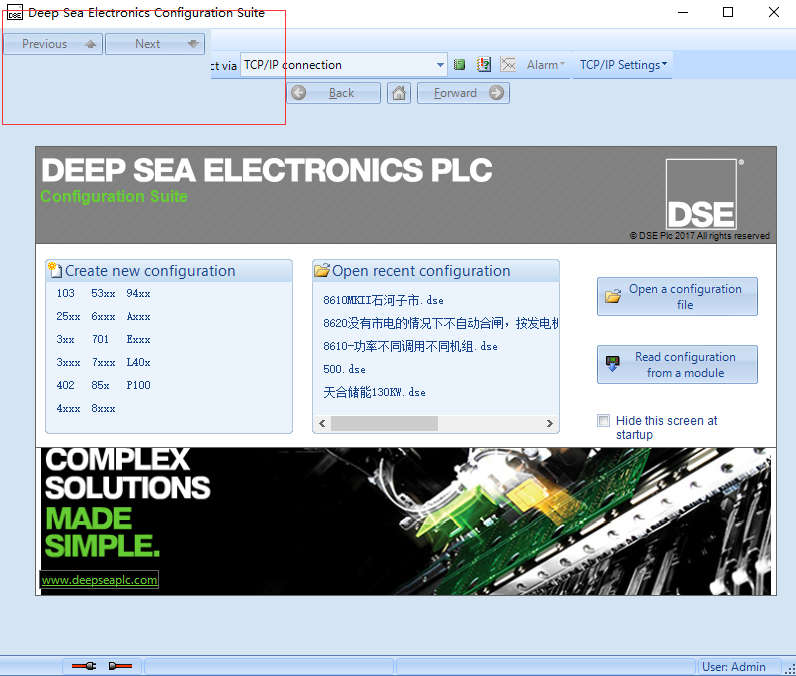Click the Previous button
This screenshot has height=676, width=796.
tap(53, 44)
